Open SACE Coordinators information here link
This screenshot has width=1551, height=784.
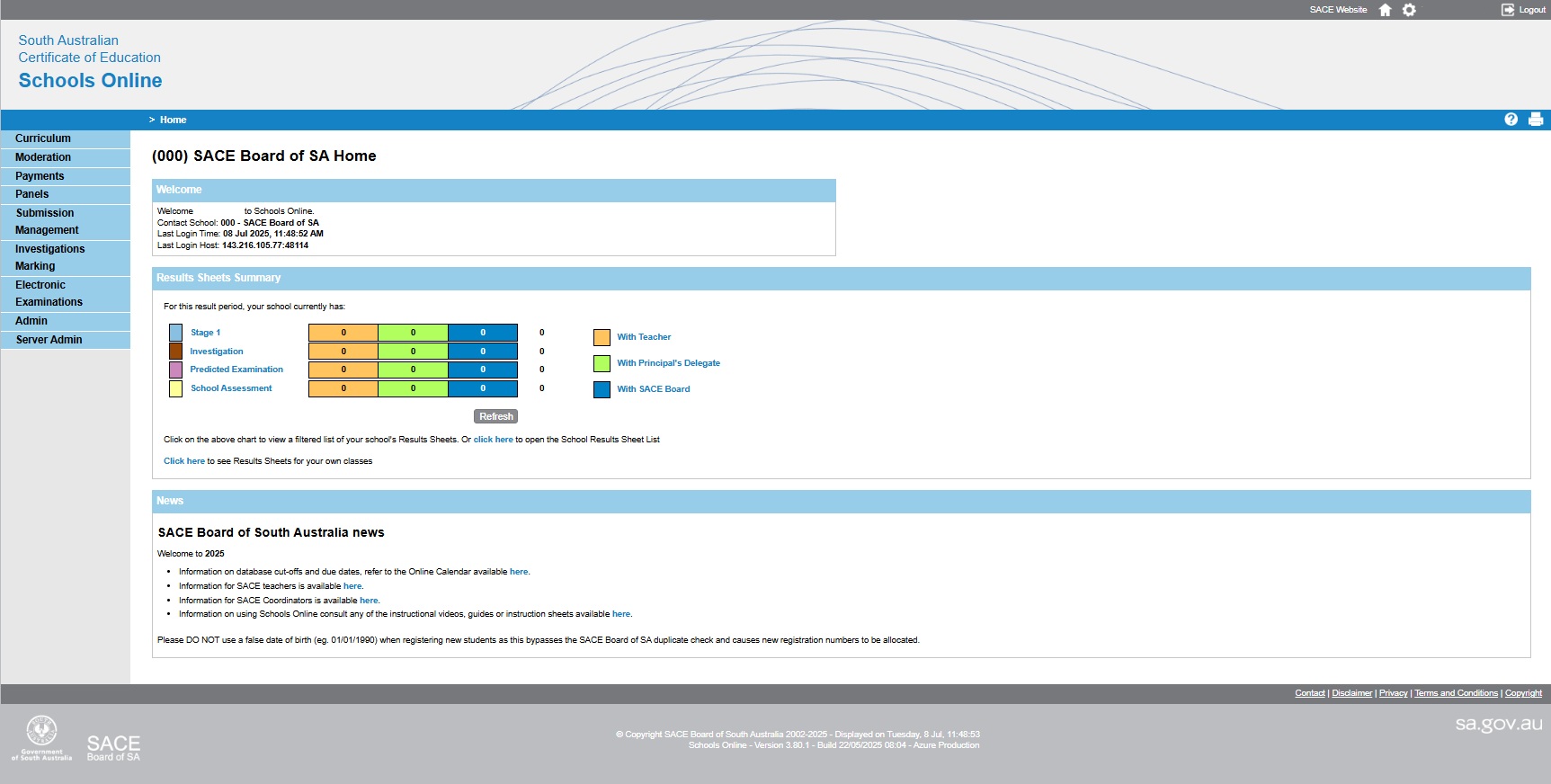(x=369, y=601)
